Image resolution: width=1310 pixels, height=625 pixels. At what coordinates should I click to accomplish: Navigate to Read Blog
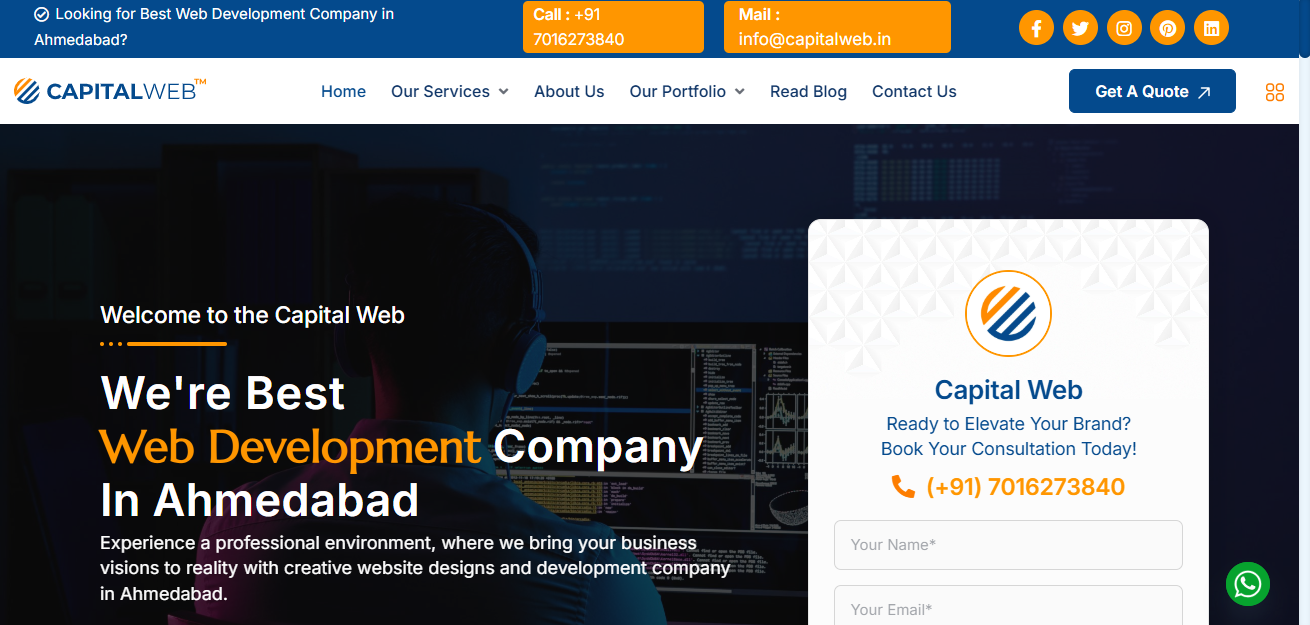(808, 91)
